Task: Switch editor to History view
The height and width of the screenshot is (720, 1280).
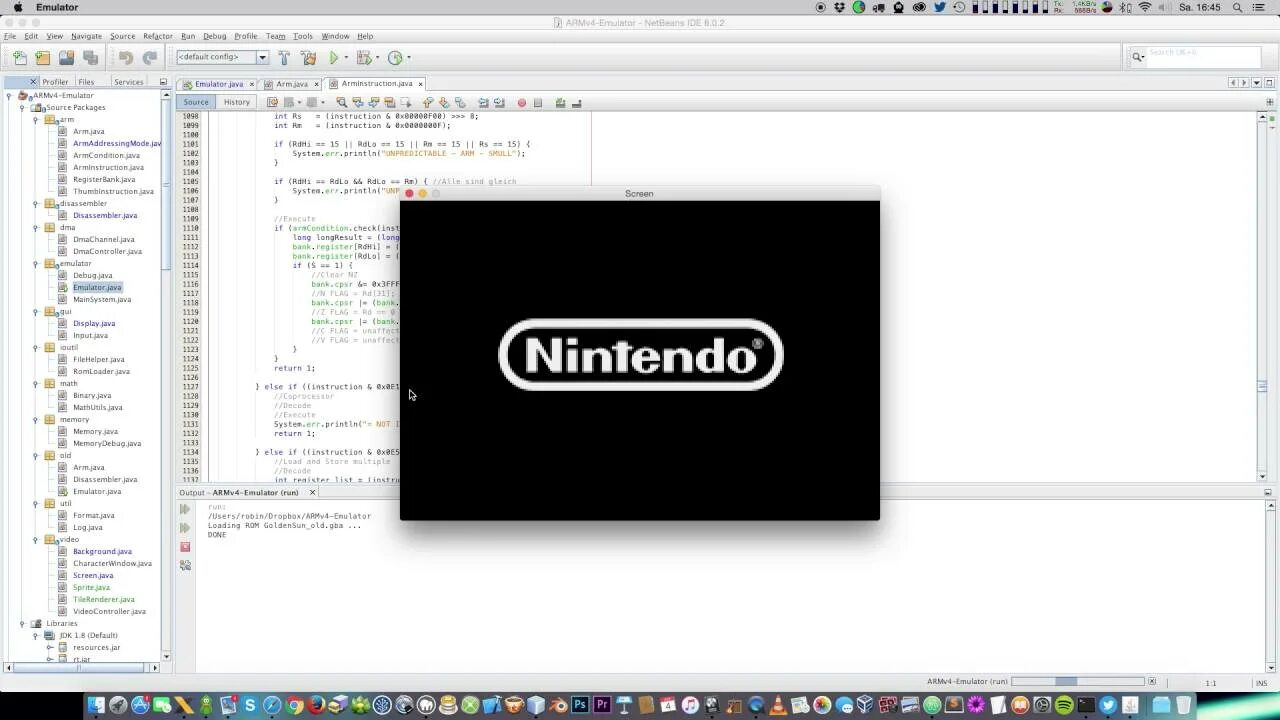Action: (x=237, y=102)
